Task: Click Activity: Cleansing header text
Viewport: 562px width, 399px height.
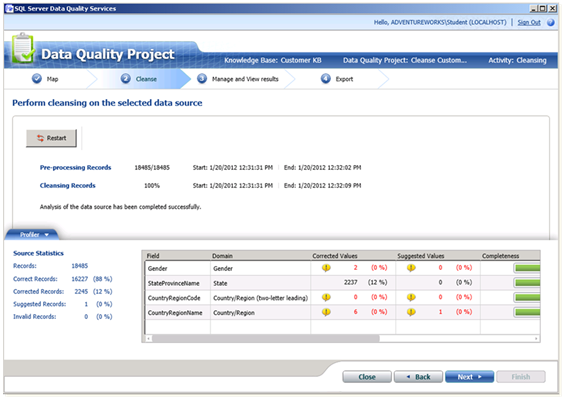Action: (x=517, y=60)
